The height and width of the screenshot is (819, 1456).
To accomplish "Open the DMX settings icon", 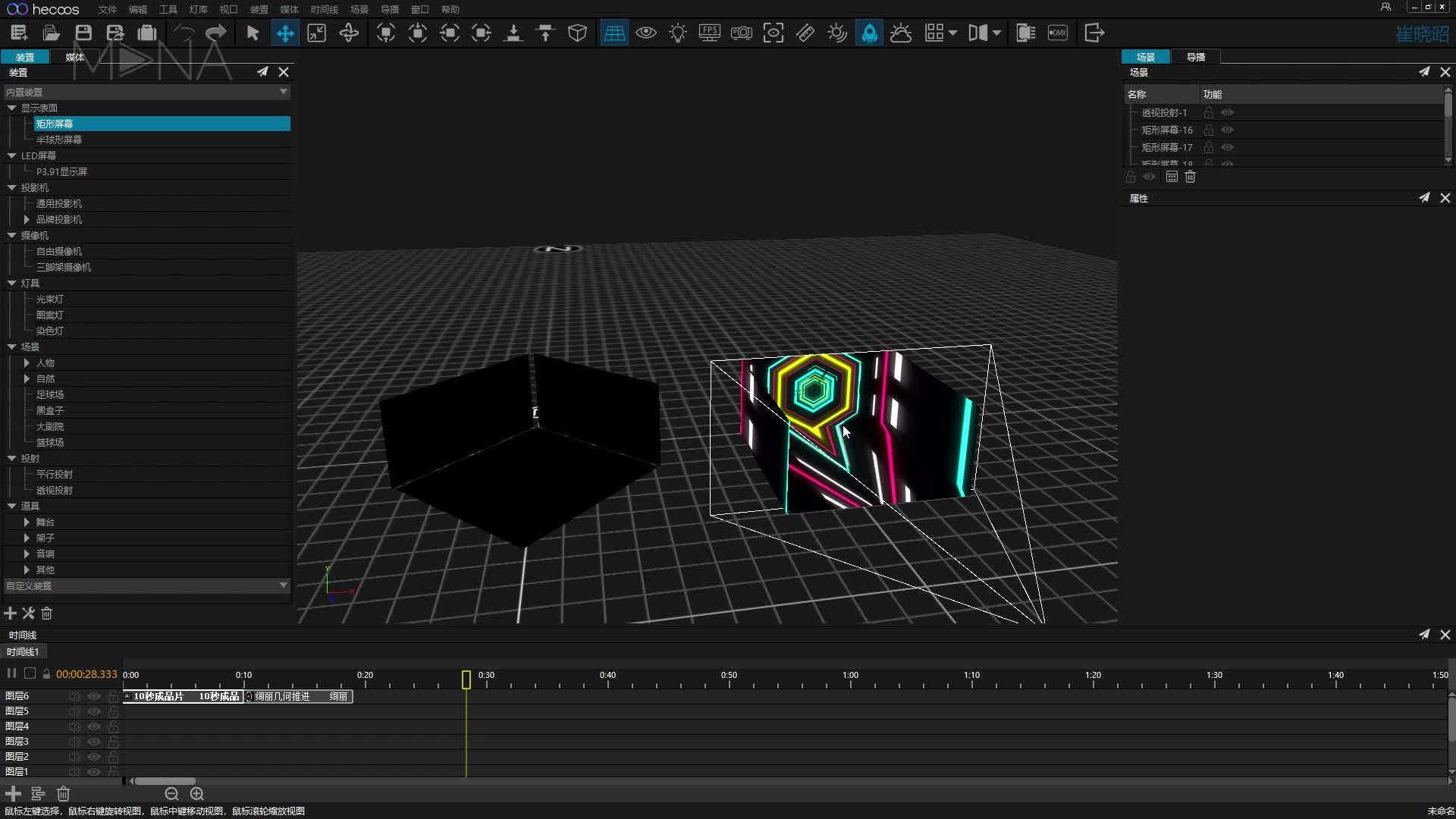I will (x=1058, y=33).
